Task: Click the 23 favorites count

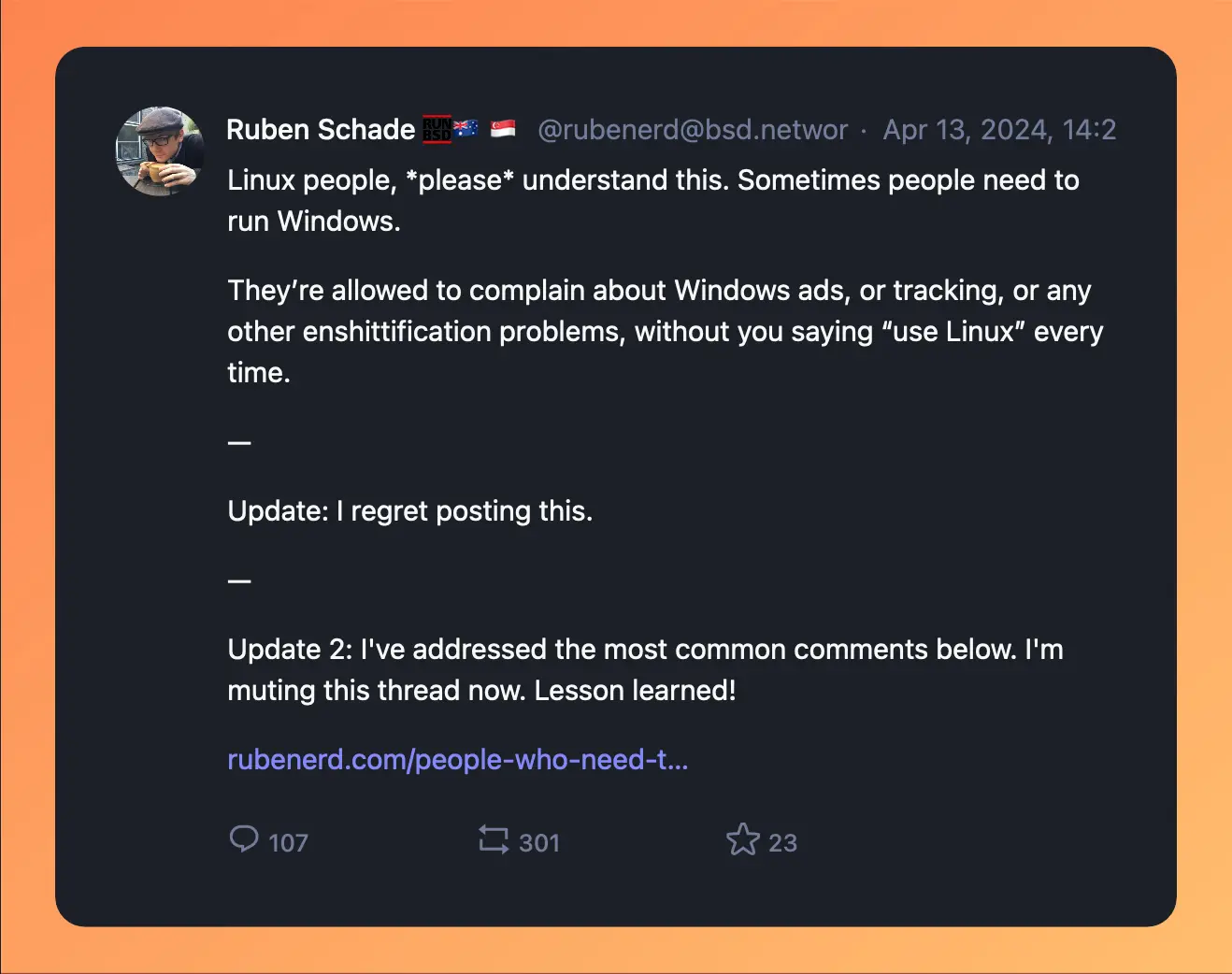Action: point(782,843)
